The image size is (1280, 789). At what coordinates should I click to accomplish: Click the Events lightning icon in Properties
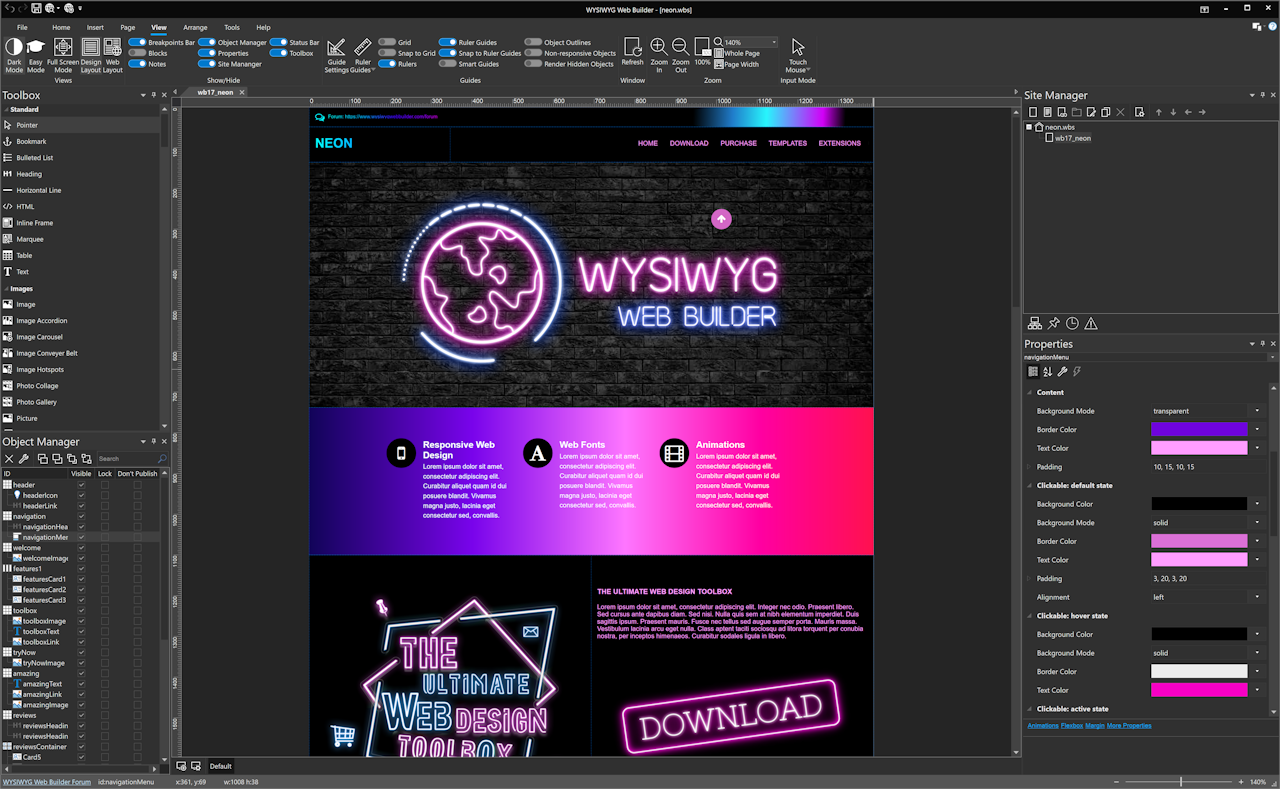tap(1077, 371)
